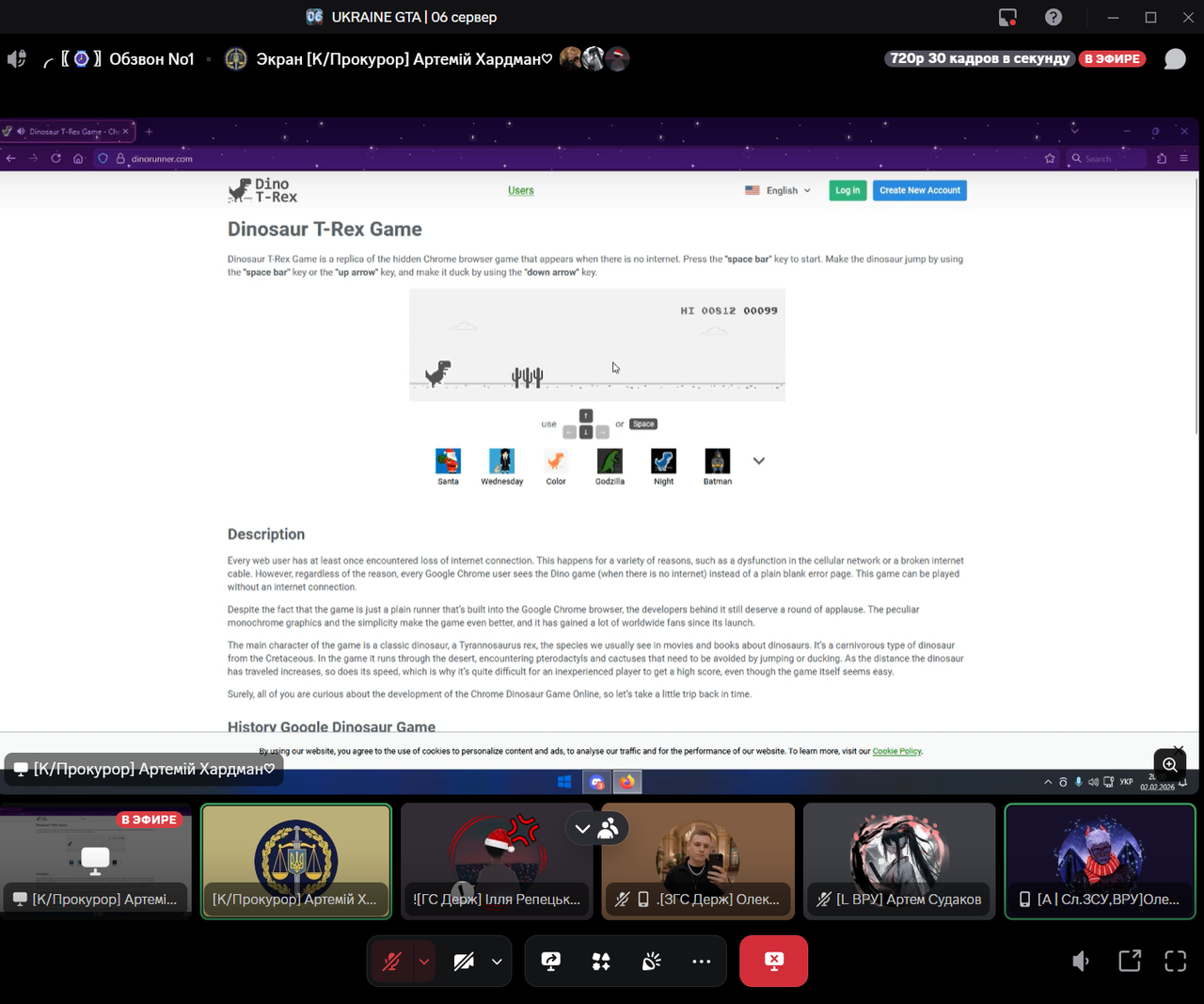Click the Description heading text

[266, 534]
